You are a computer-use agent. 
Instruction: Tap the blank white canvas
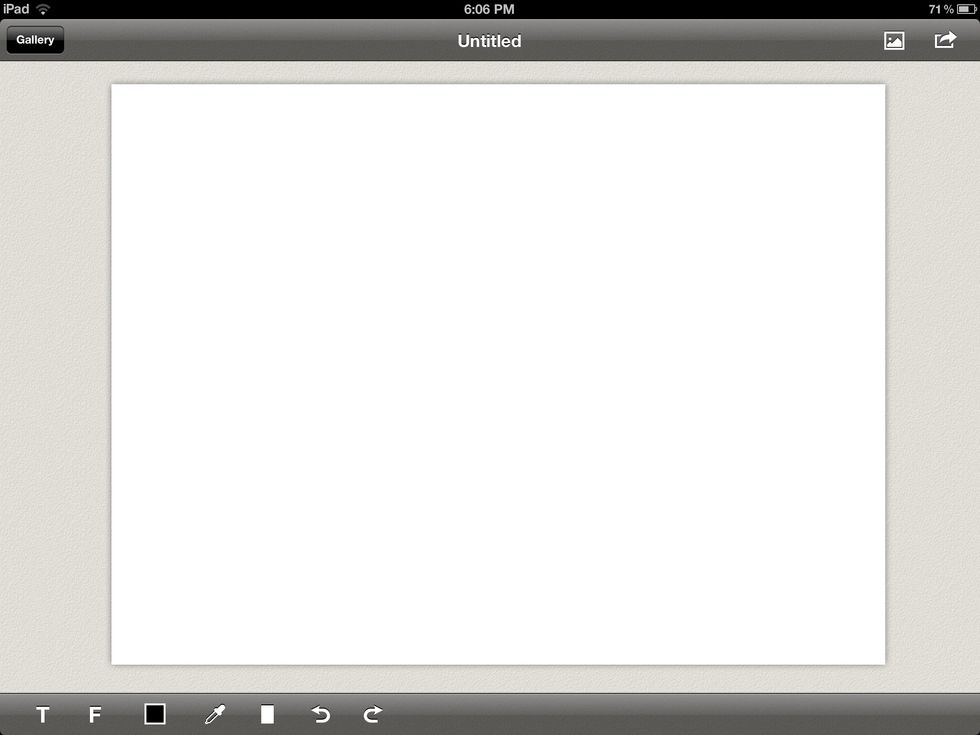[x=498, y=374]
